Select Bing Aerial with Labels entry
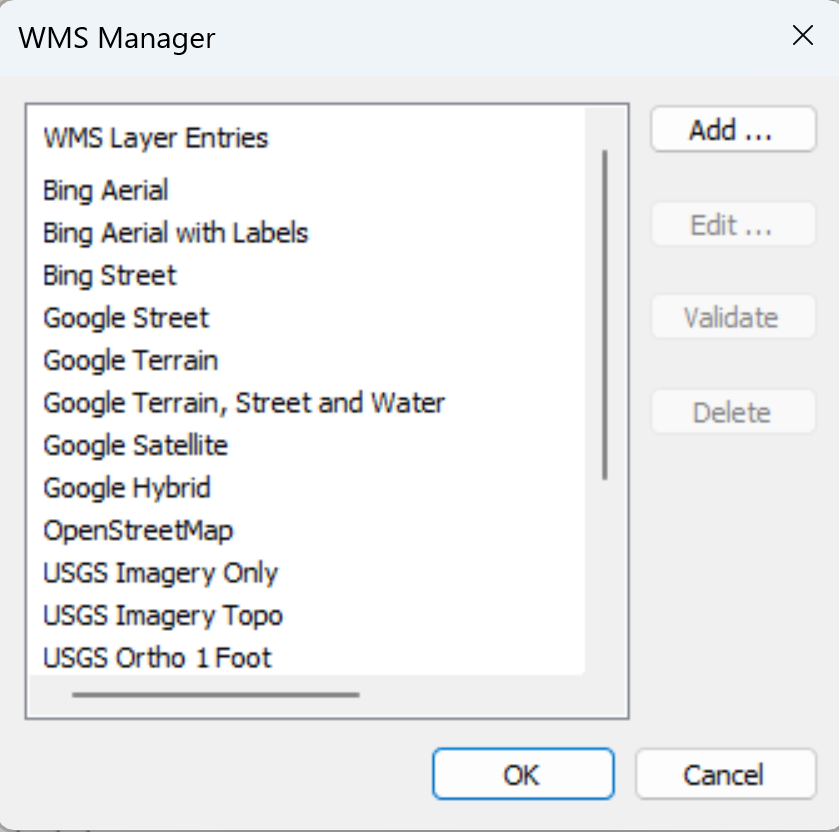The height and width of the screenshot is (832, 839). (176, 233)
